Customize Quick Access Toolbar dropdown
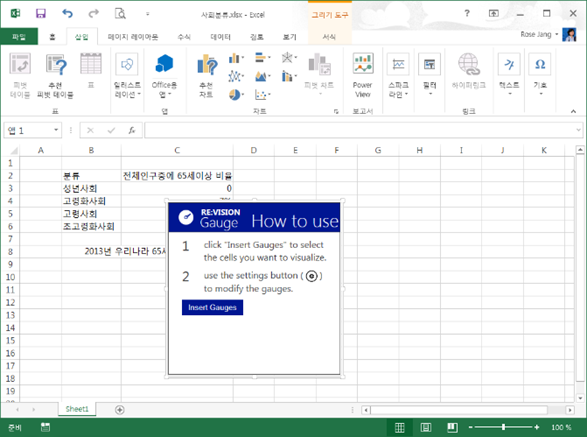The height and width of the screenshot is (437, 587). click(147, 14)
